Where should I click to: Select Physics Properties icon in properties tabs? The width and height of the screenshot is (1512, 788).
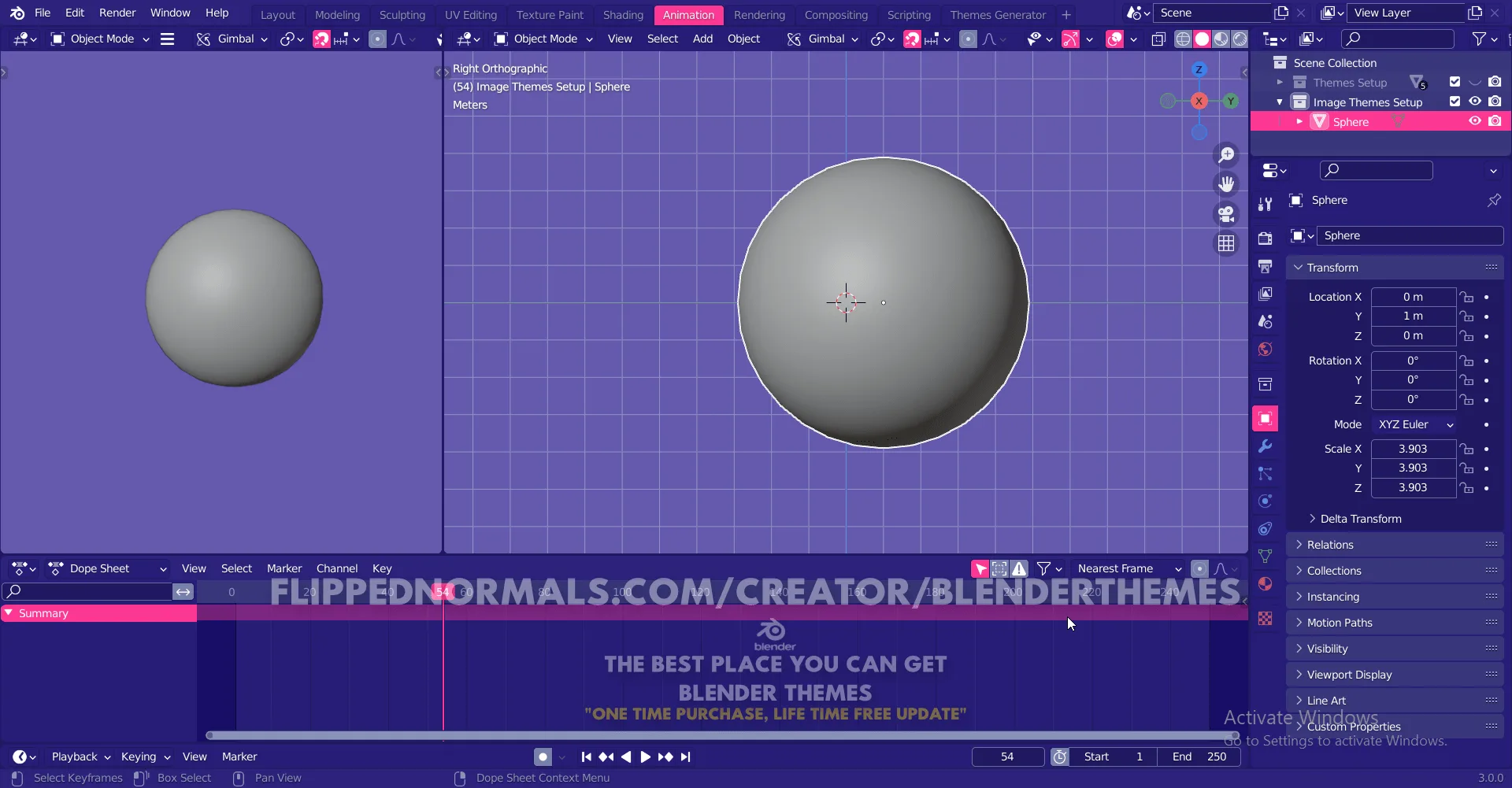(1266, 501)
